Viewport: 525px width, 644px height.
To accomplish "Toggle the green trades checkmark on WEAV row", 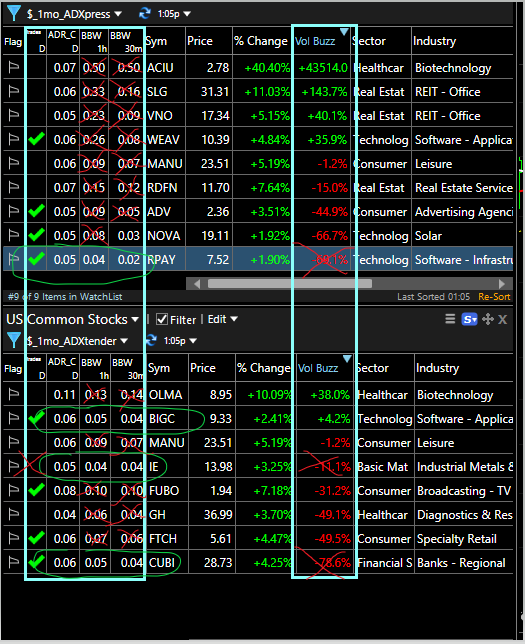I will (36, 139).
